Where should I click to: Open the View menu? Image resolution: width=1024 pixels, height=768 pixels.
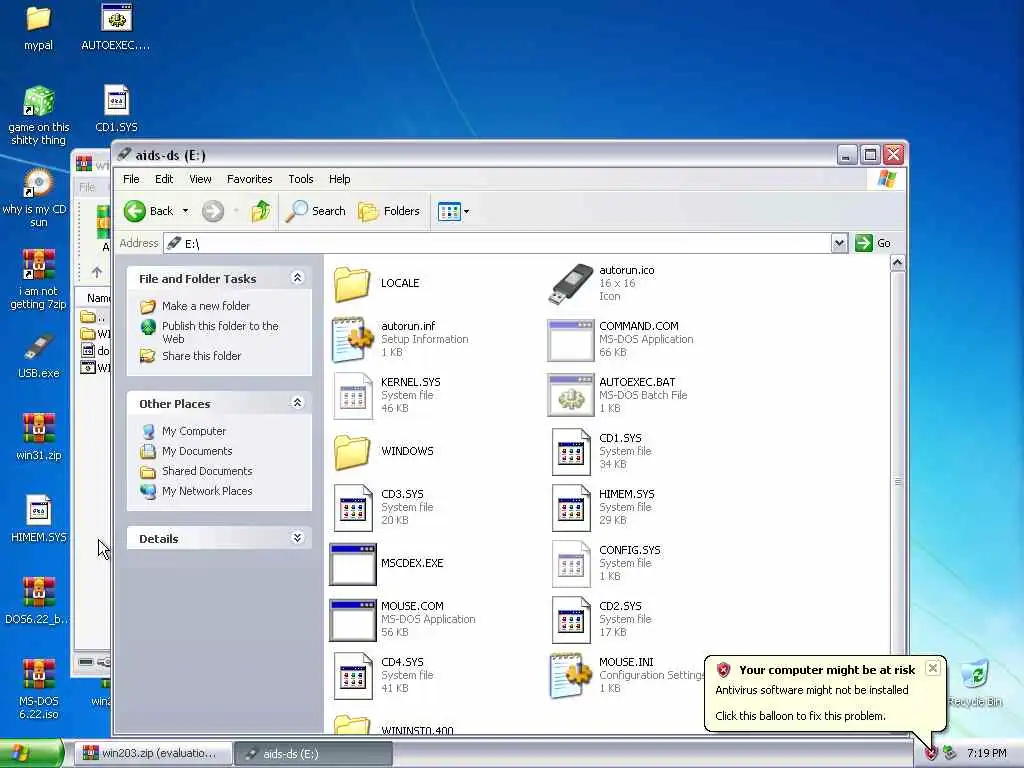tap(200, 179)
